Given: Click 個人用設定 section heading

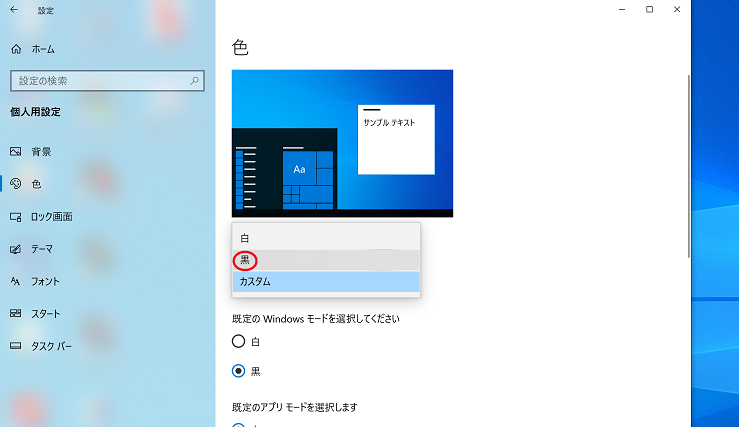Looking at the screenshot, I should coord(35,112).
